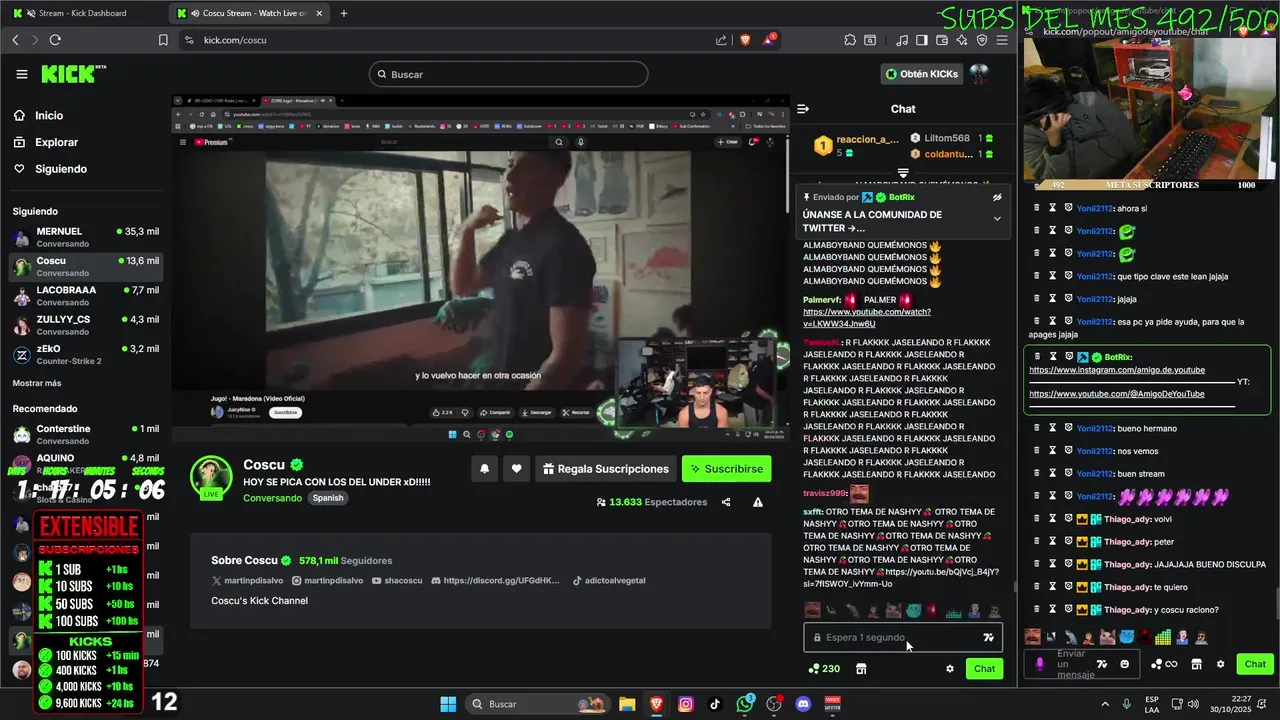Open the Kick hamburger menu
The image size is (1280, 720).
22,74
